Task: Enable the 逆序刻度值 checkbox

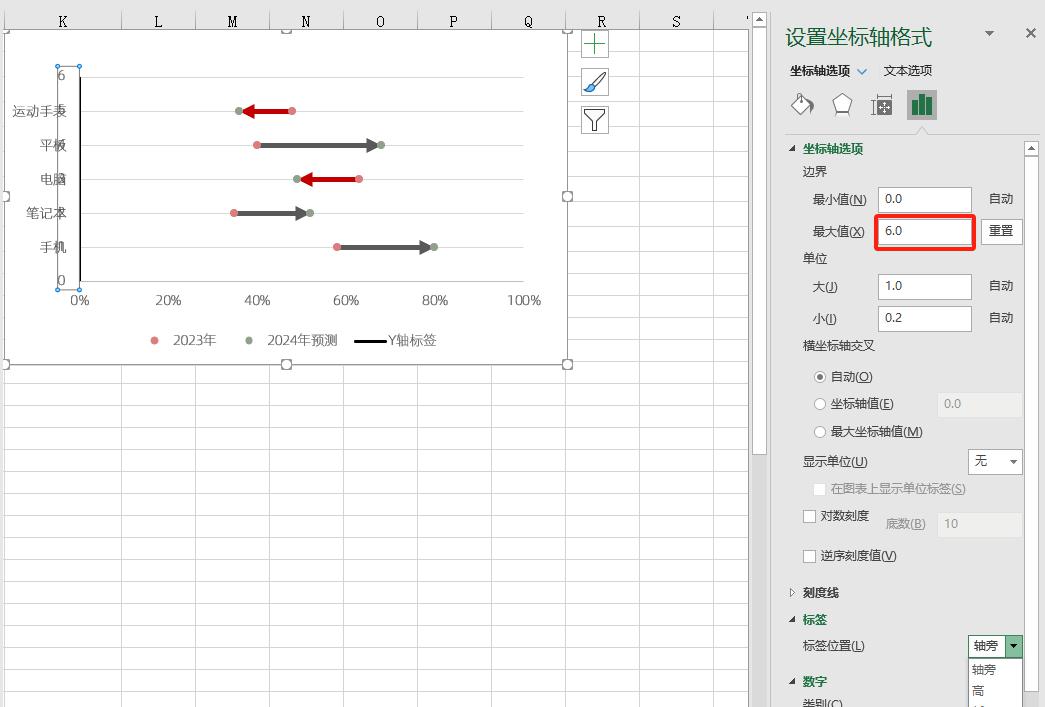Action: click(810, 556)
